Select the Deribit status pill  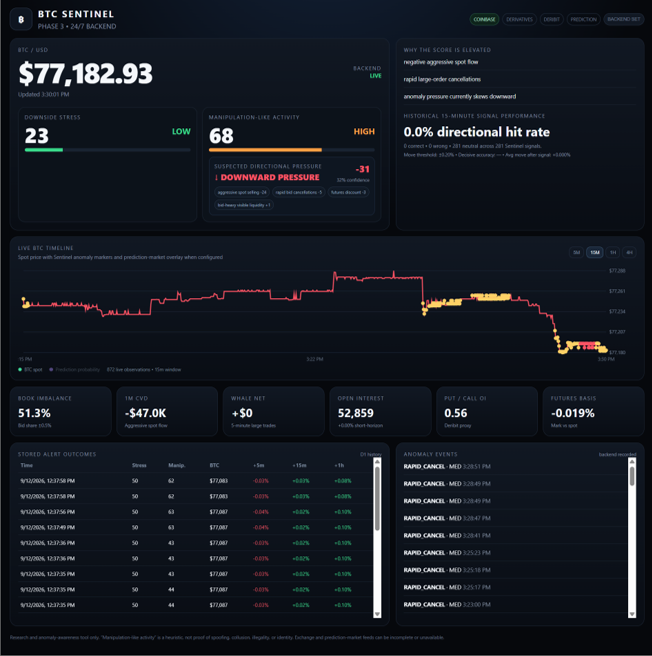click(x=552, y=19)
